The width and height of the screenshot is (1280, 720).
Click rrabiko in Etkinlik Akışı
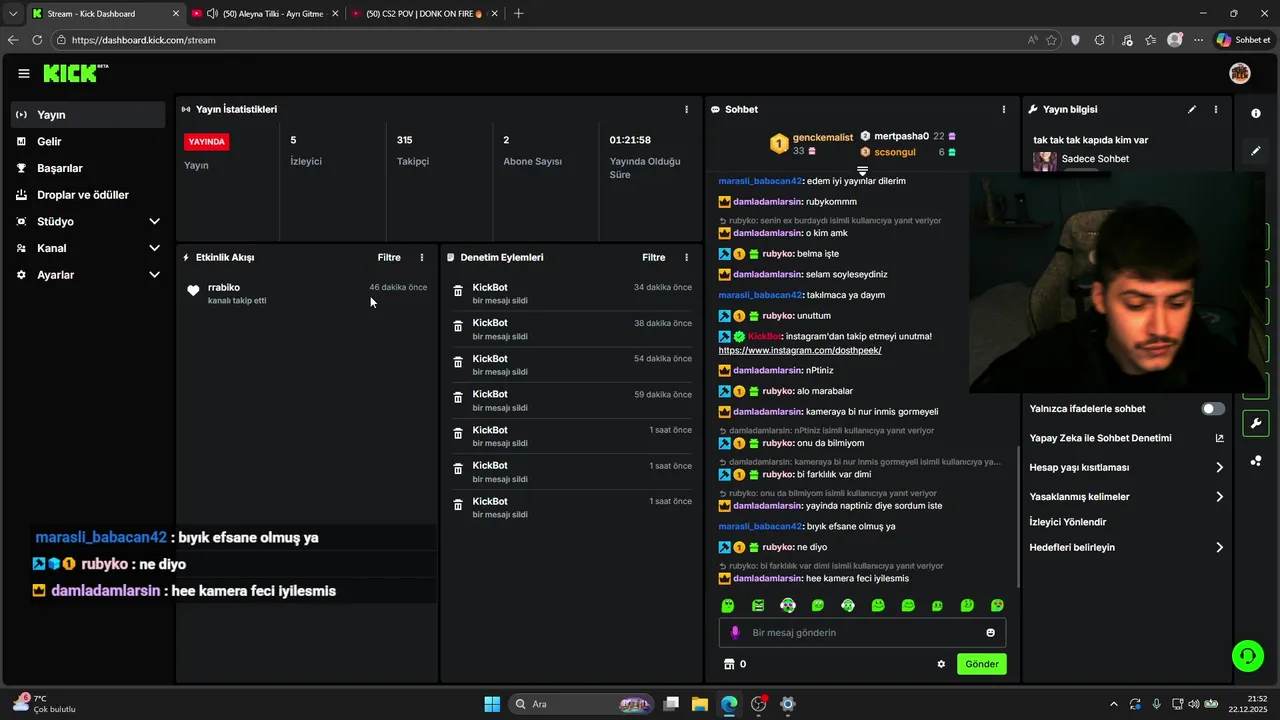[x=224, y=287]
